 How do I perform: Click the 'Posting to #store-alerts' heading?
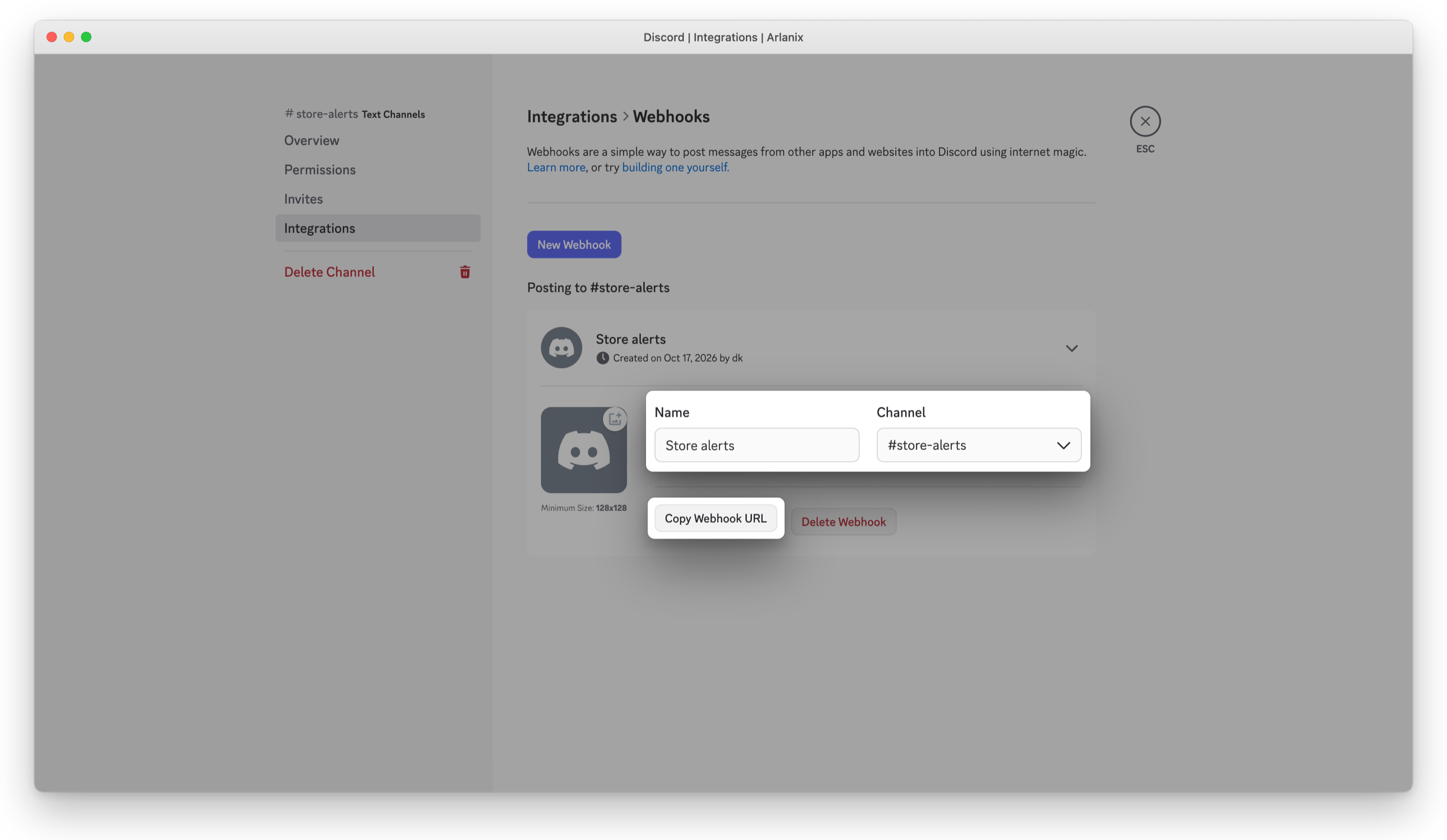coord(598,288)
